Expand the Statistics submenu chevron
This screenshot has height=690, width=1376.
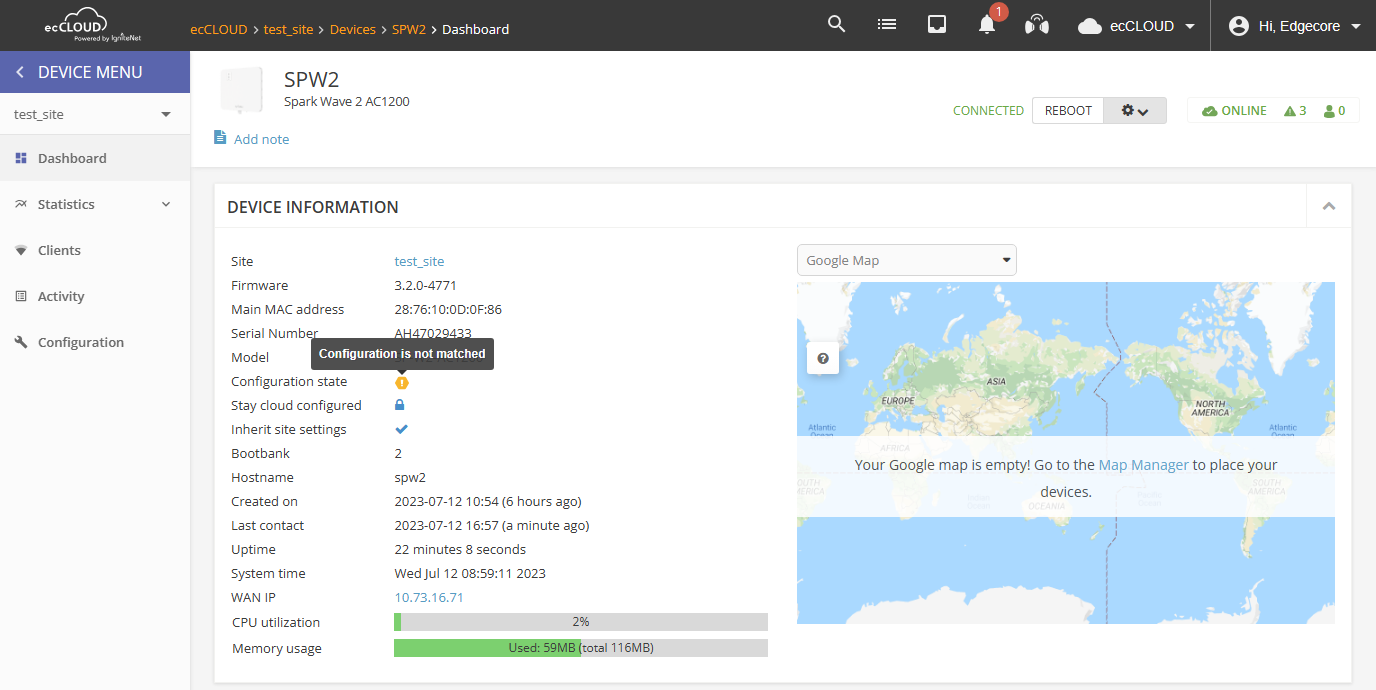click(166, 204)
